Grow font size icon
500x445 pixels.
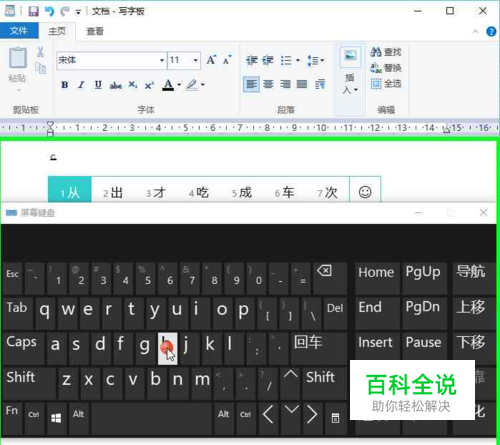(211, 60)
